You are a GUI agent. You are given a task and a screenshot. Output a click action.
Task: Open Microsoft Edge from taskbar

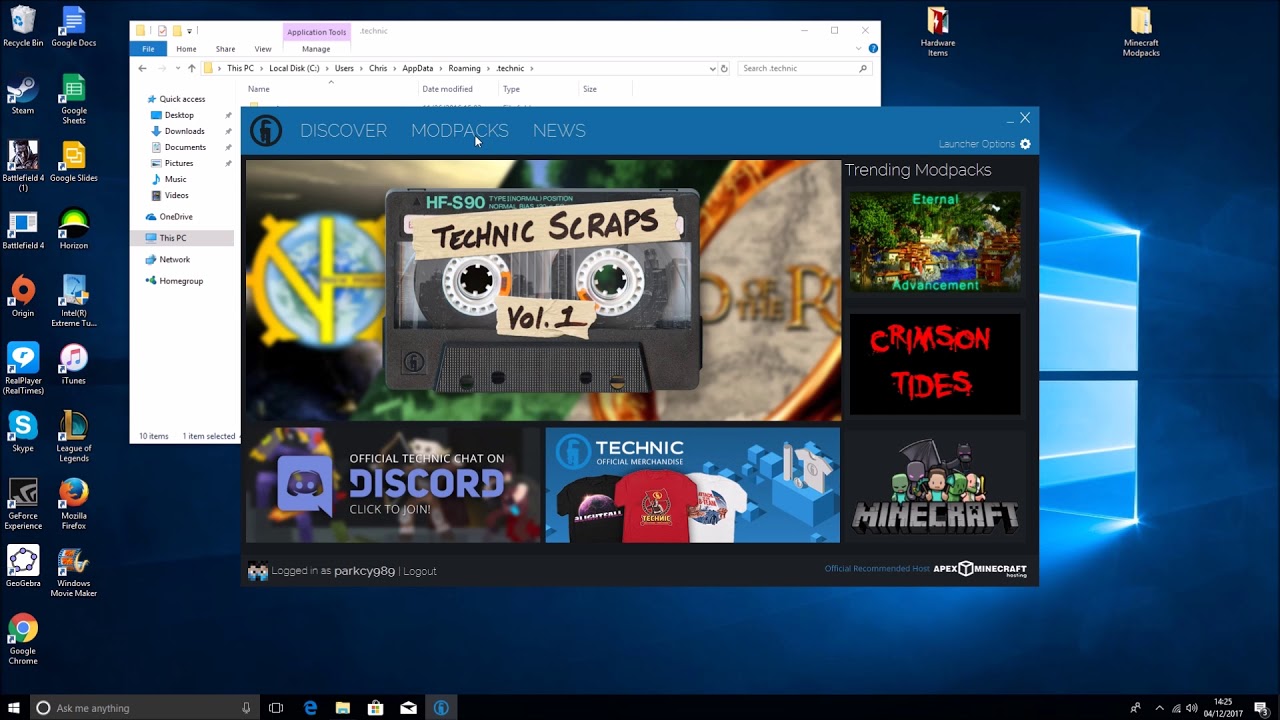310,708
